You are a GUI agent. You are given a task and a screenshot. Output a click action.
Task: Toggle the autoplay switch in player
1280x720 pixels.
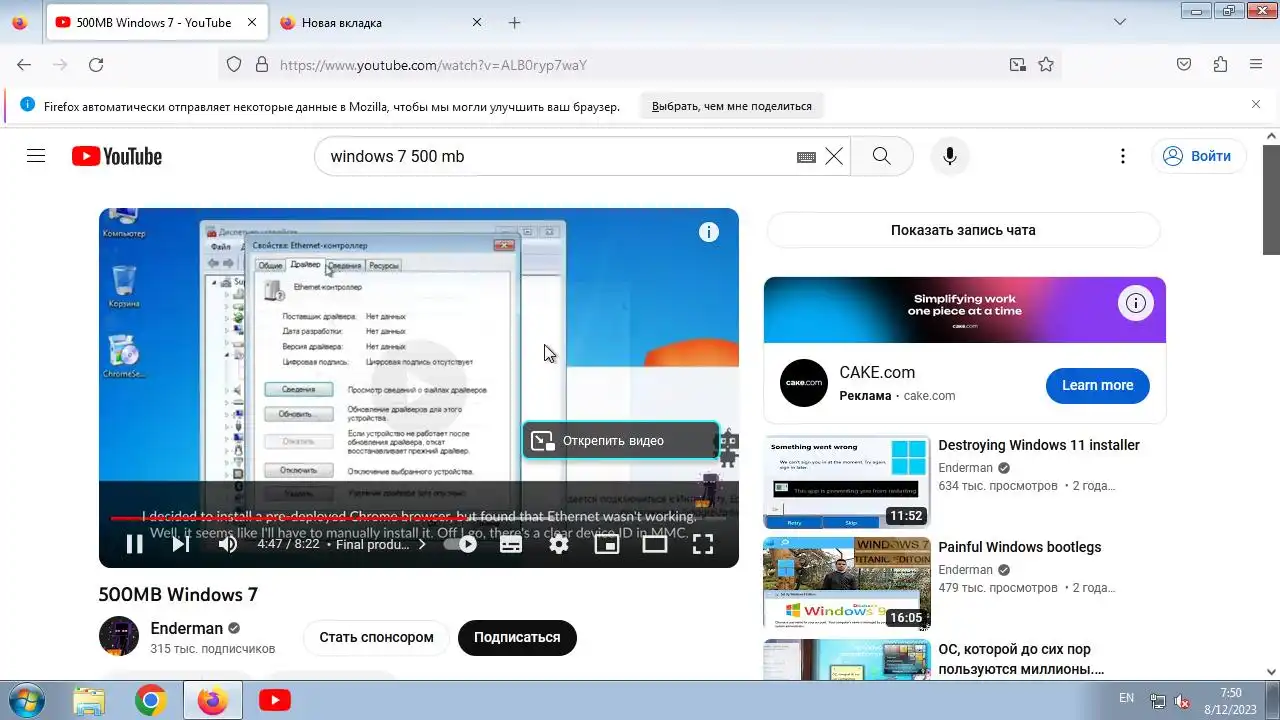461,544
